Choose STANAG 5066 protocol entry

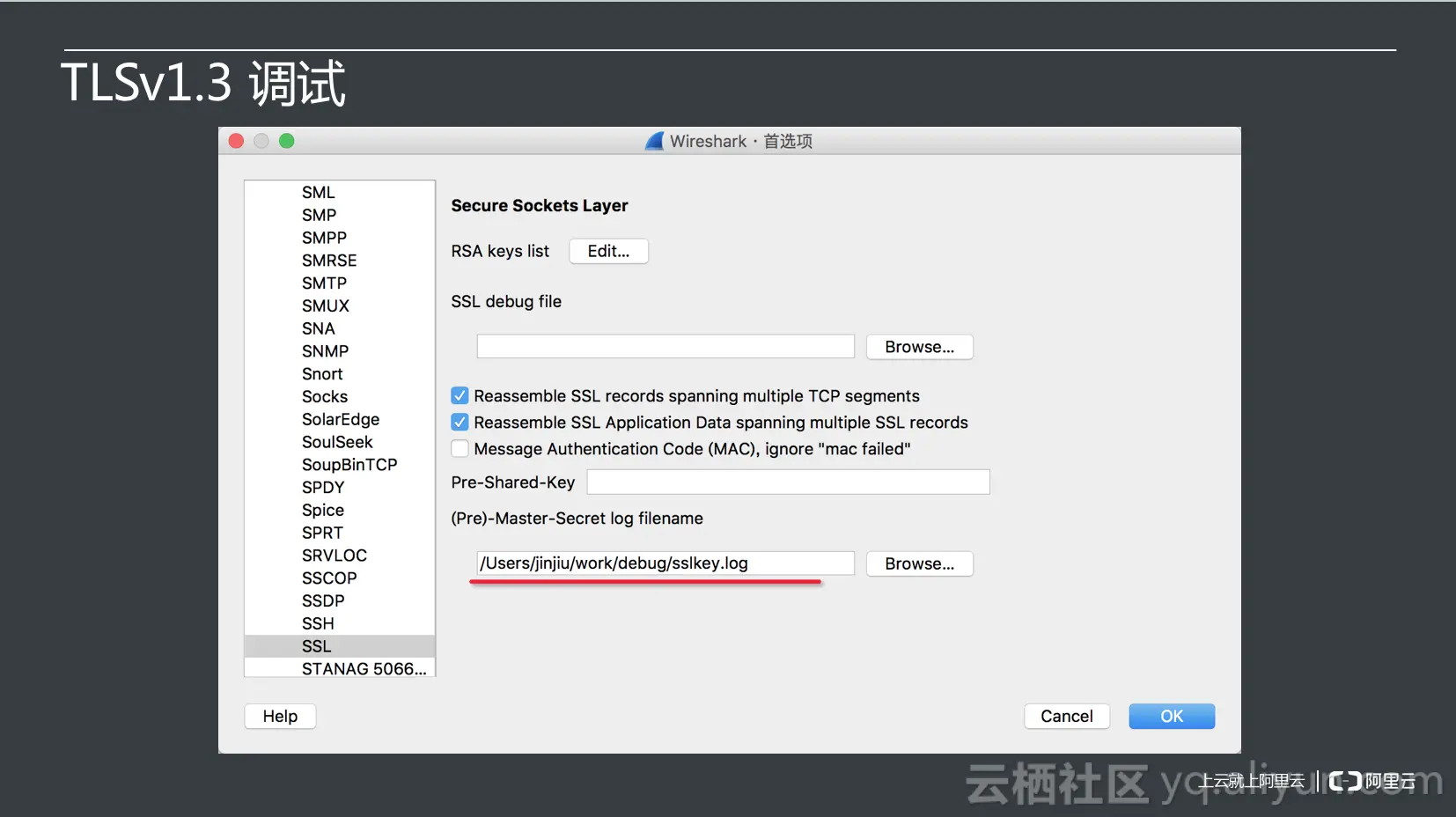pyautogui.click(x=340, y=668)
